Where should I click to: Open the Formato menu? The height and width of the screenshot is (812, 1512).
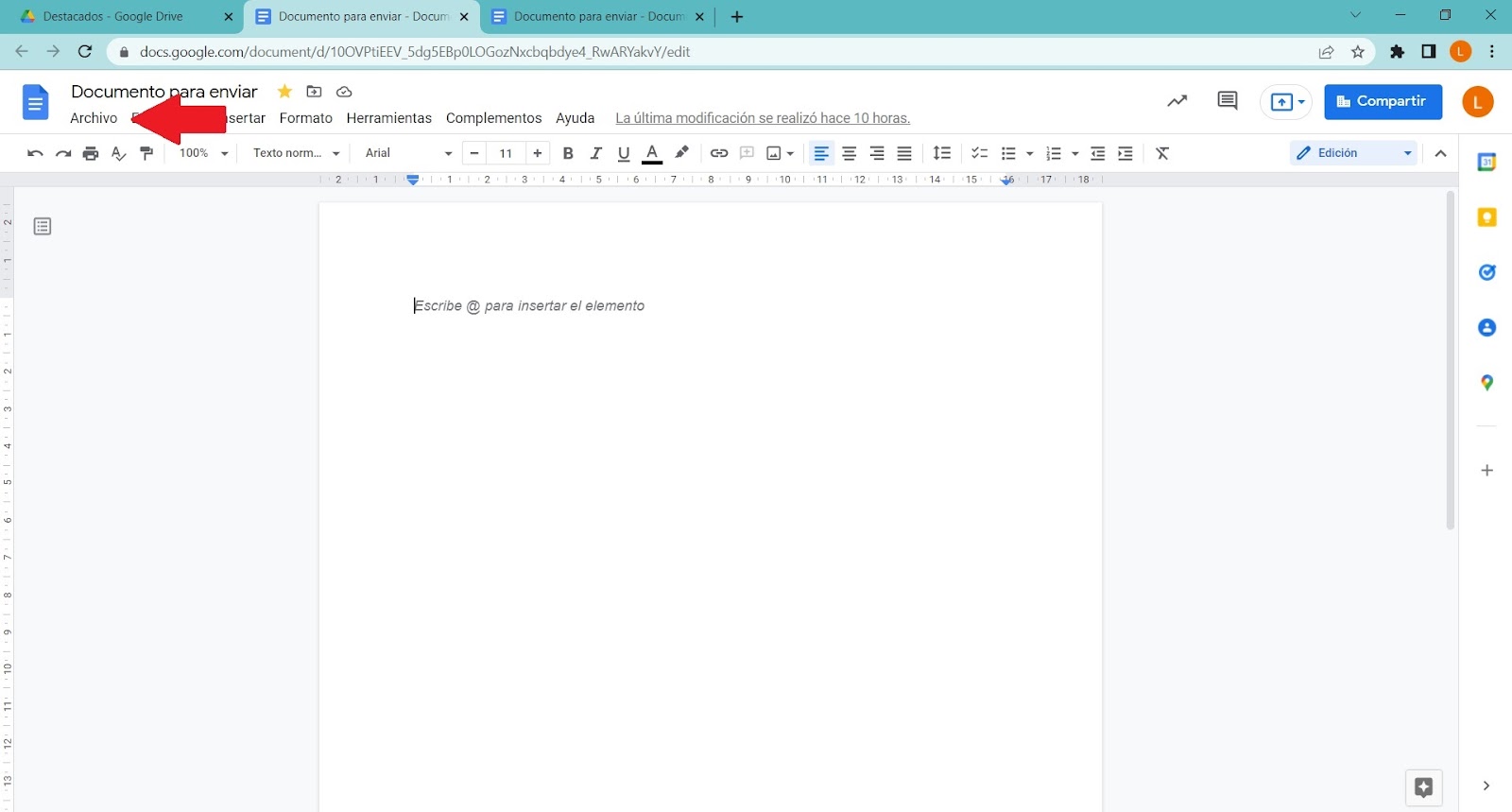click(x=306, y=118)
